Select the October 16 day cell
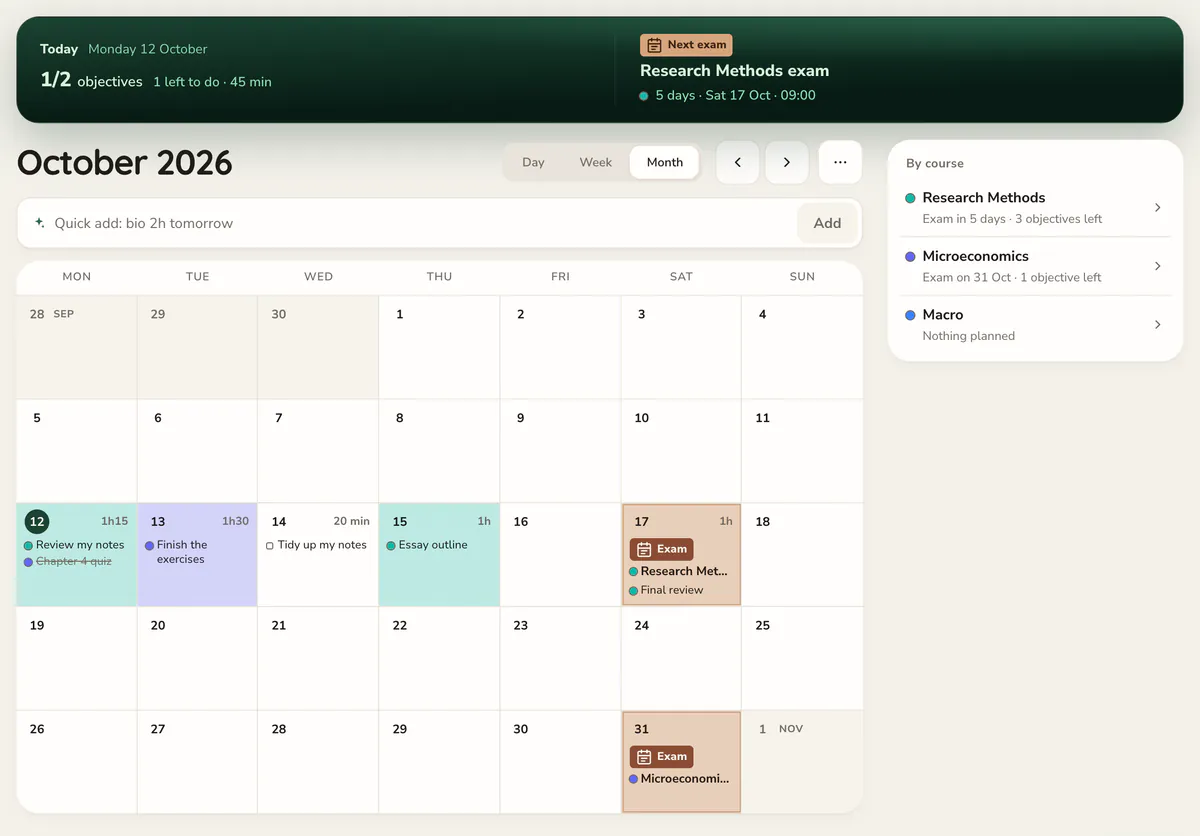This screenshot has width=1200, height=836. tap(560, 555)
